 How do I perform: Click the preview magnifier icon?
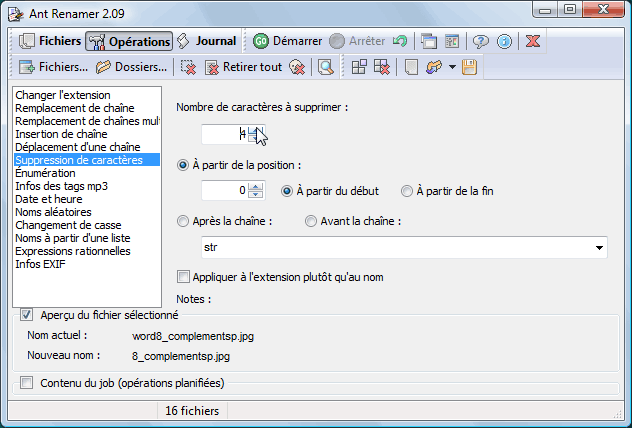coord(325,67)
